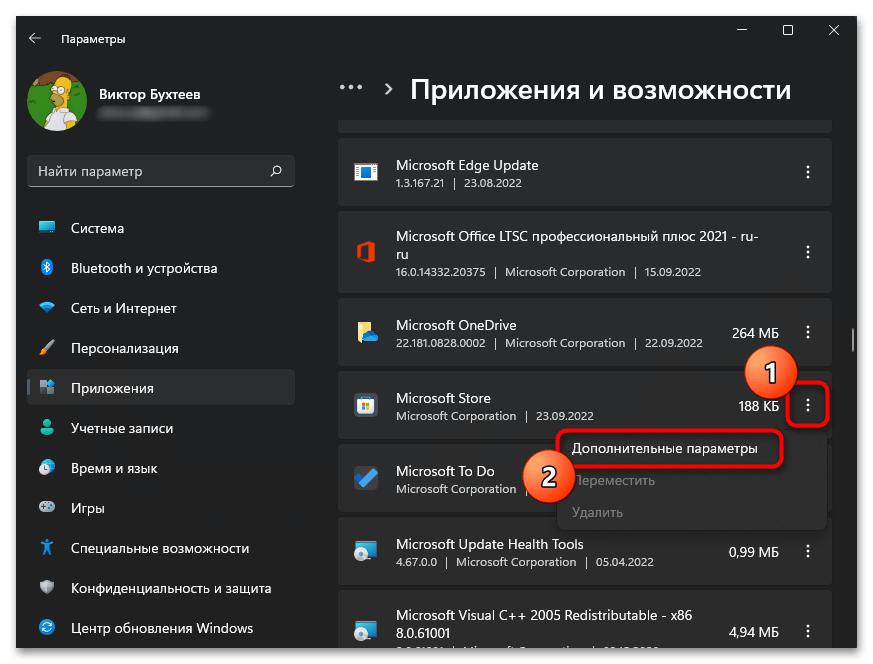Open Bluetooth и устройства settings

143,268
